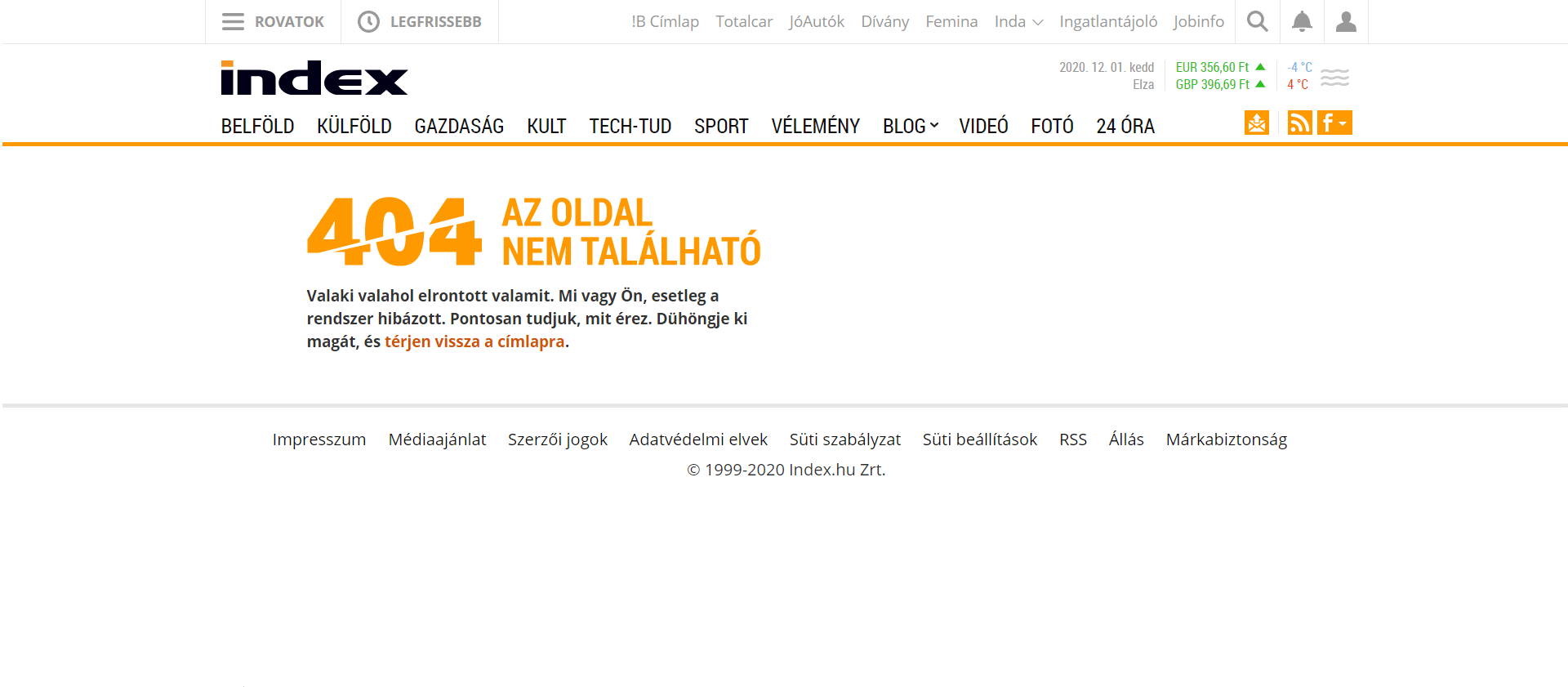This screenshot has width=1568, height=687.
Task: Click the newsletter envelope icon
Action: coord(1257,123)
